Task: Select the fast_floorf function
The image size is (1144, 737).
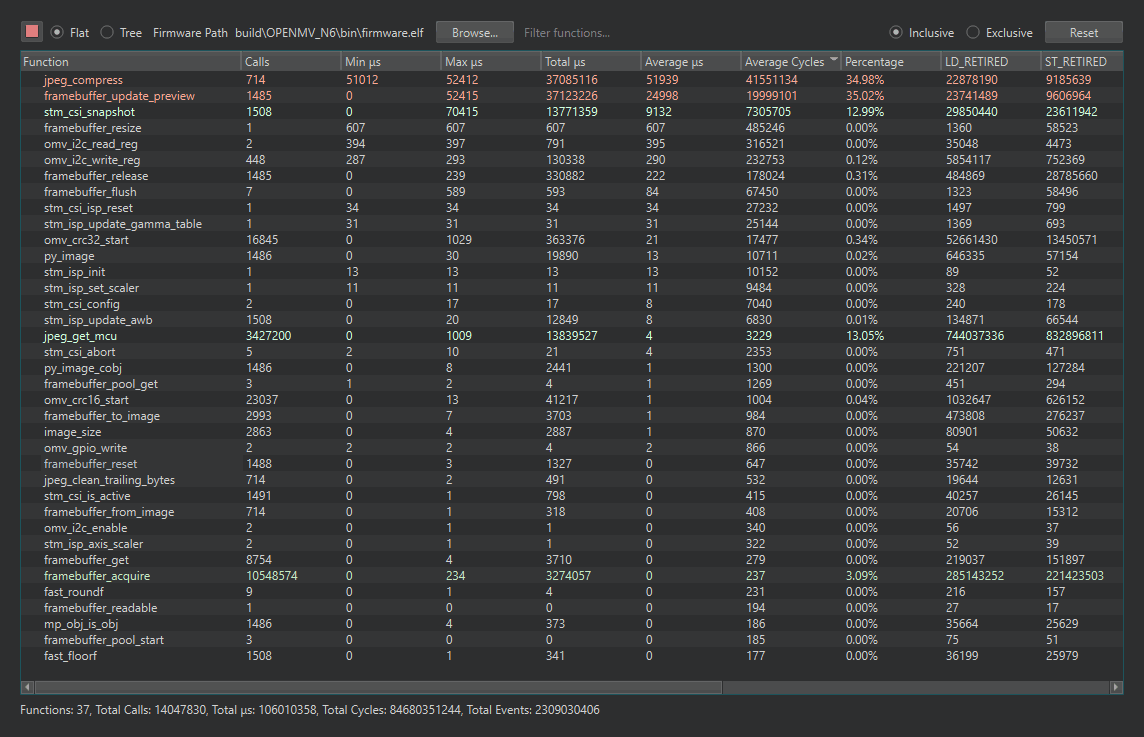Action: [x=572, y=656]
